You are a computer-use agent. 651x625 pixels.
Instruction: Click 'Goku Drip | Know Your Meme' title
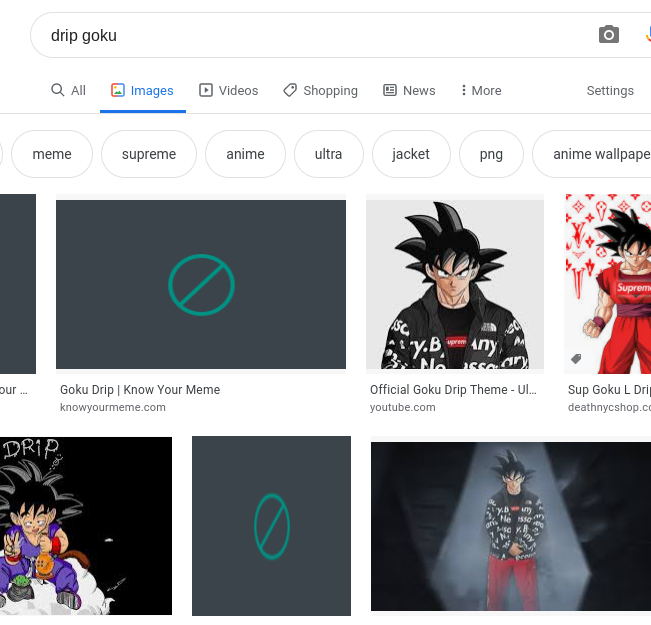140,390
